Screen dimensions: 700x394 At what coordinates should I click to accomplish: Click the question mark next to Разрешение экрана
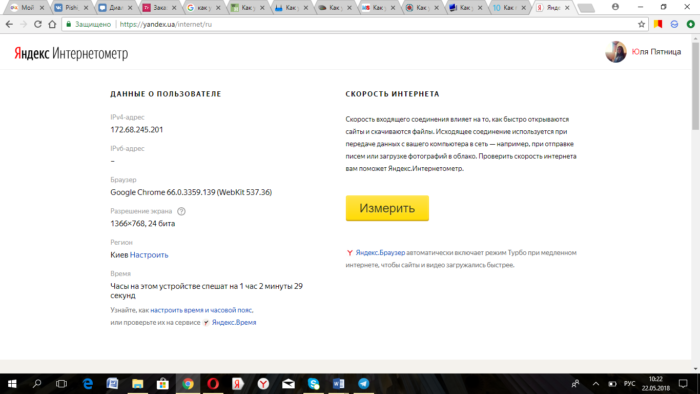[x=181, y=211]
